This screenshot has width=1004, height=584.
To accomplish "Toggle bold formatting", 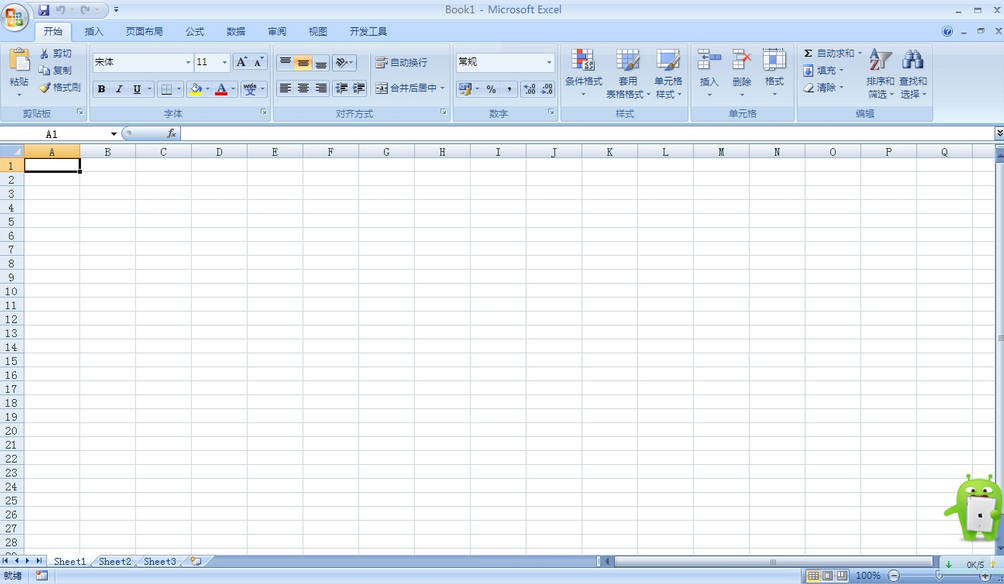I will [101, 89].
